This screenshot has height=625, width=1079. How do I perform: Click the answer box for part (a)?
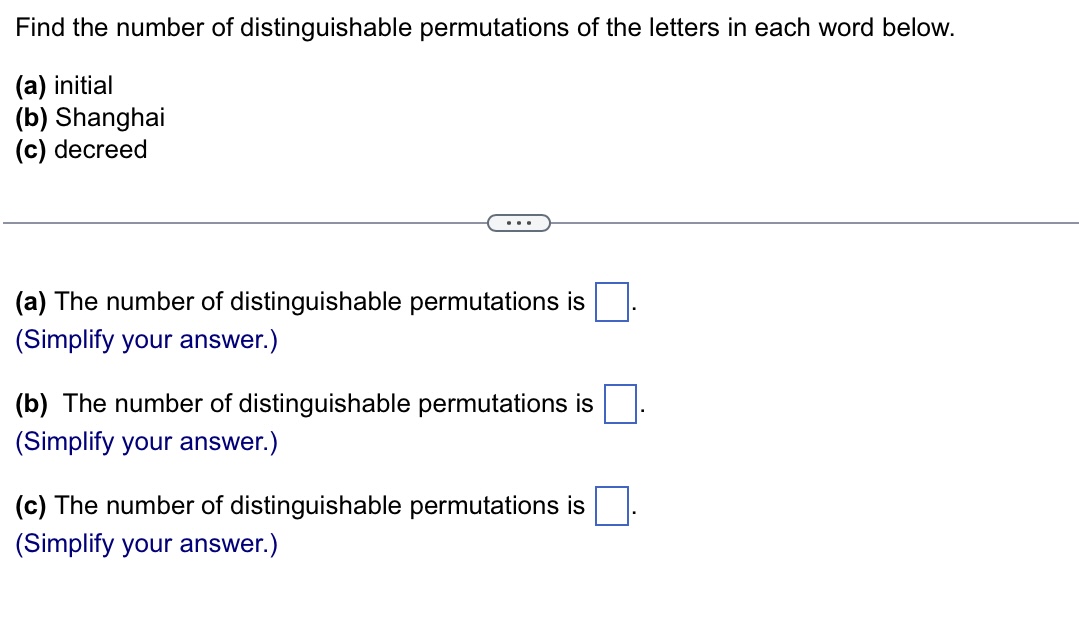(x=611, y=301)
